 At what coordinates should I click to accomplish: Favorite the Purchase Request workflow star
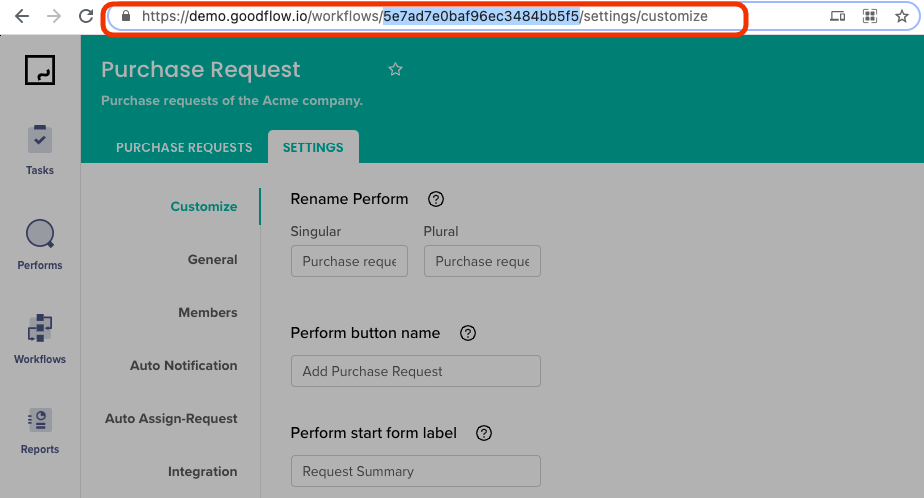tap(395, 70)
